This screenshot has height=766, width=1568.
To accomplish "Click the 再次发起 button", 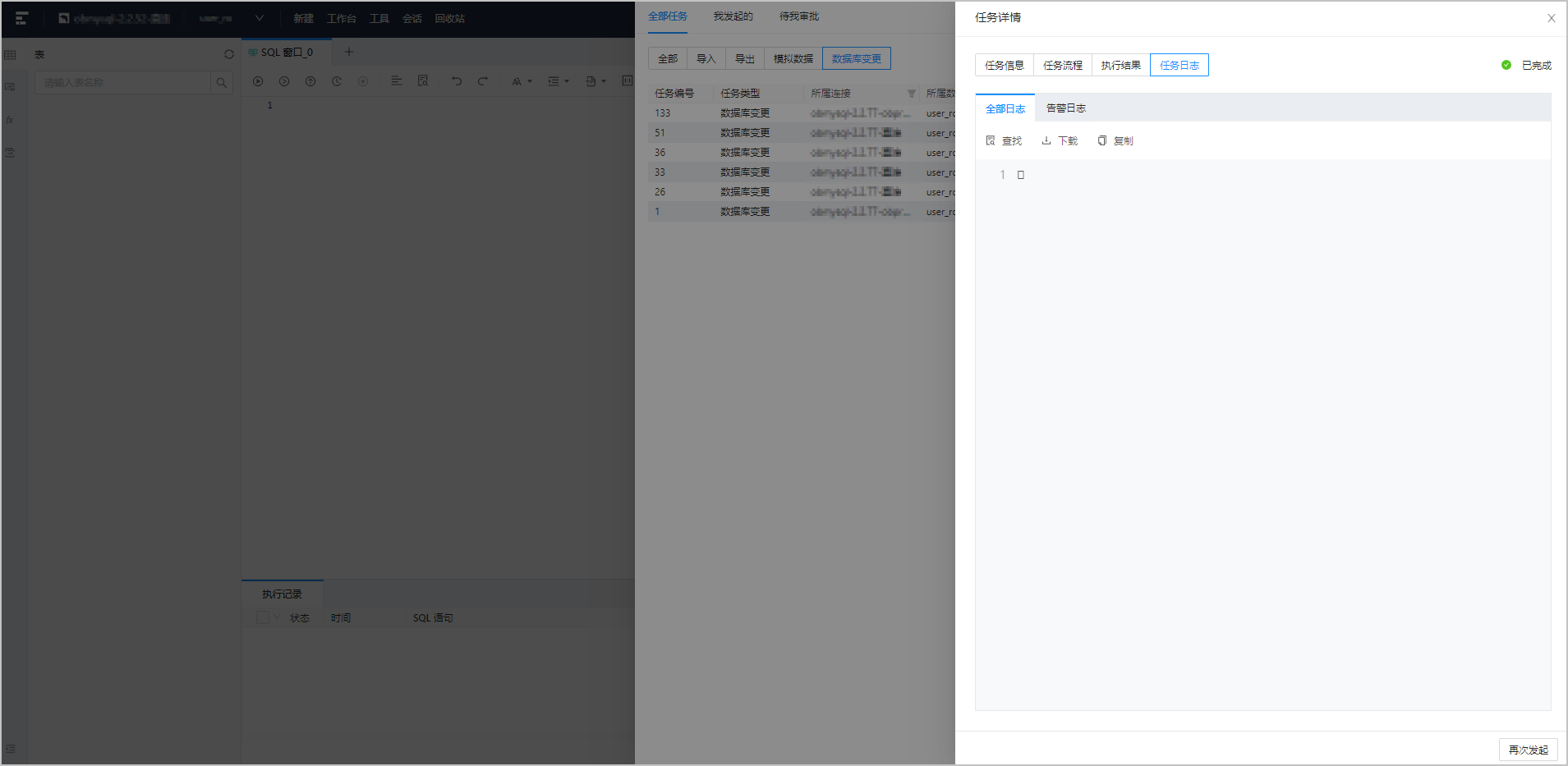I will pyautogui.click(x=1528, y=750).
